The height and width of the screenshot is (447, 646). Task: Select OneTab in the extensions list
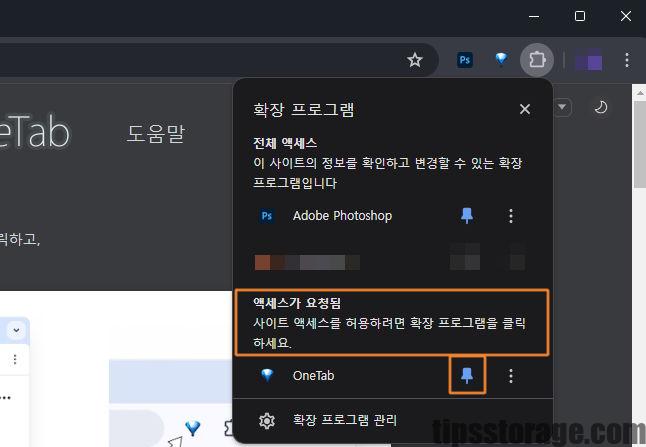[x=313, y=375]
